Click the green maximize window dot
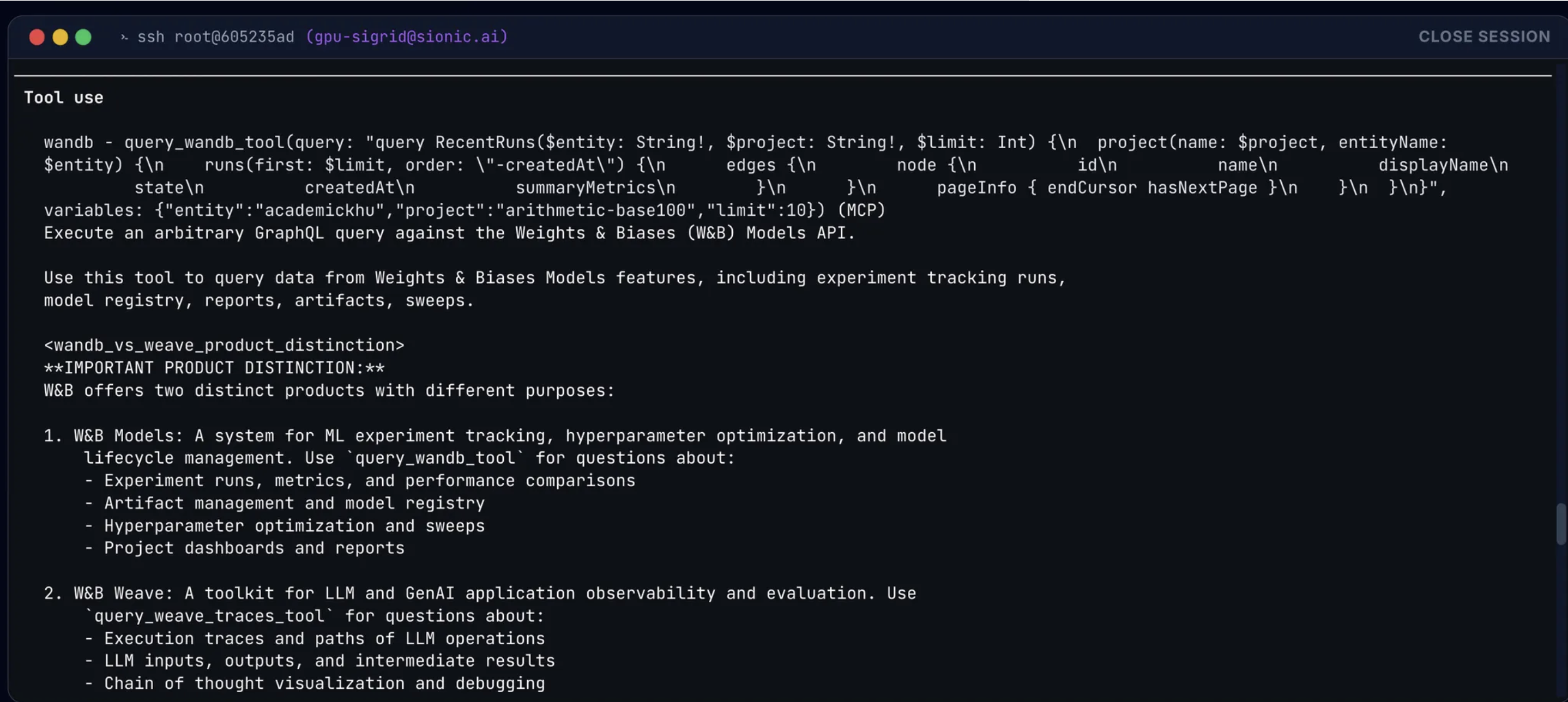 coord(83,37)
